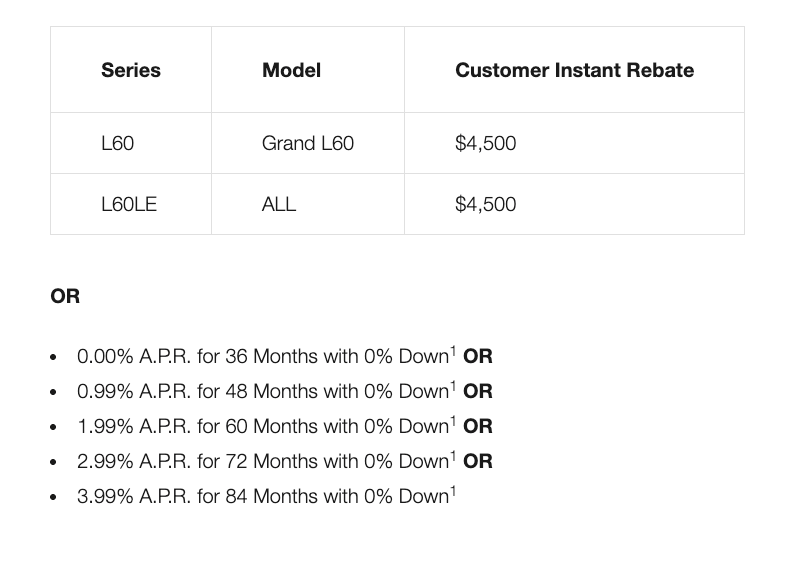The image size is (796, 564).
Task: Select the ALL model cell
Action: click(279, 204)
